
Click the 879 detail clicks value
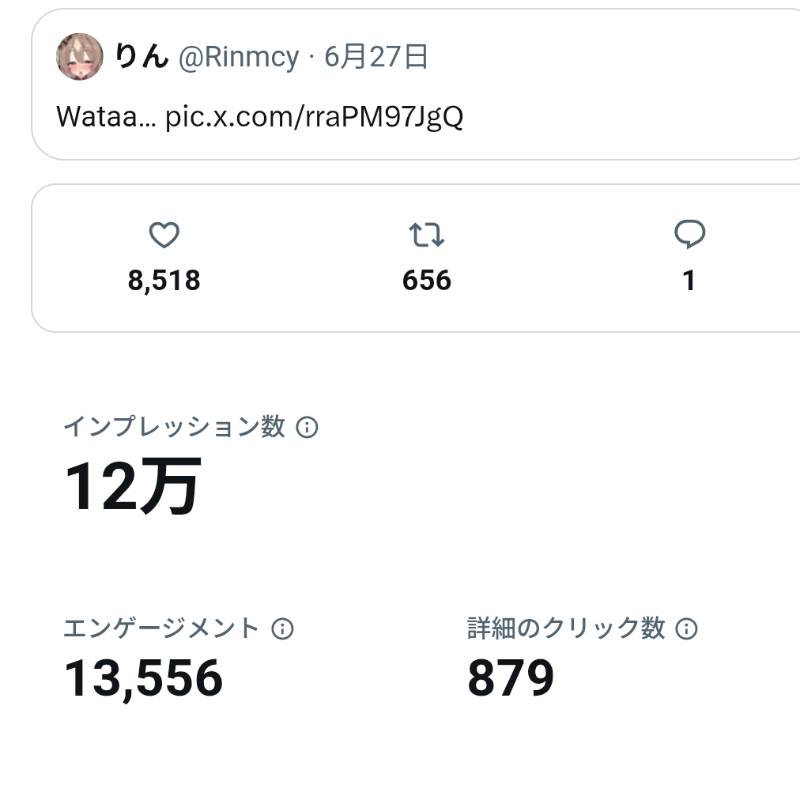click(511, 678)
